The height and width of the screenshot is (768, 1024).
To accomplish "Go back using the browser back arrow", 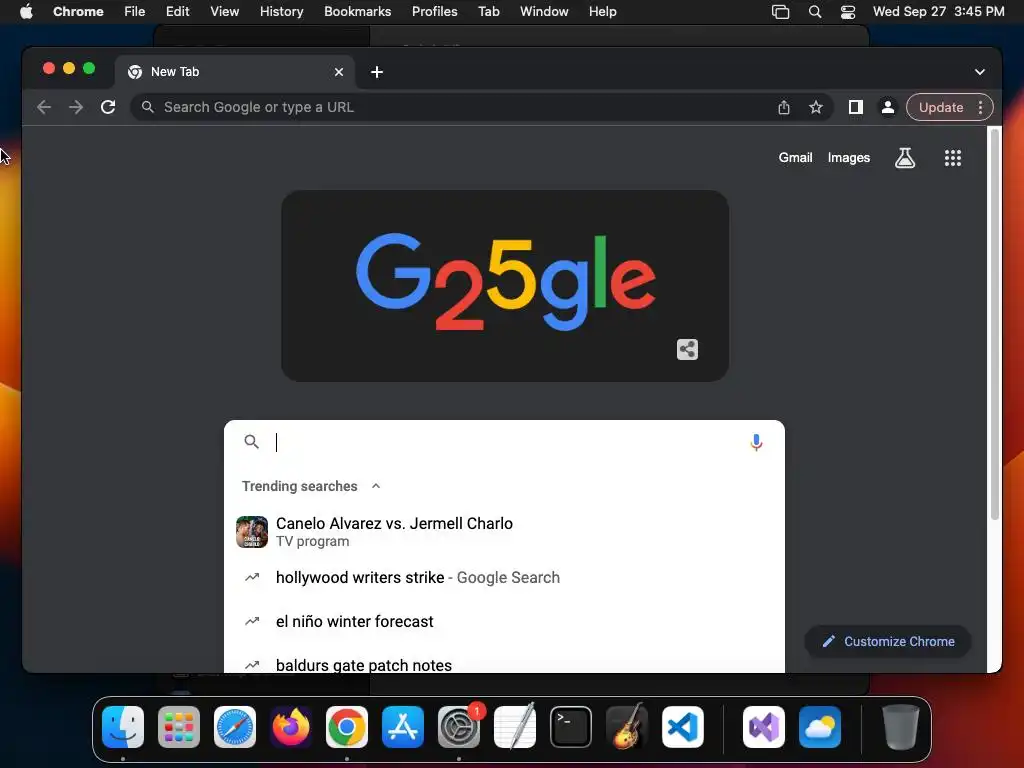I will 44,107.
